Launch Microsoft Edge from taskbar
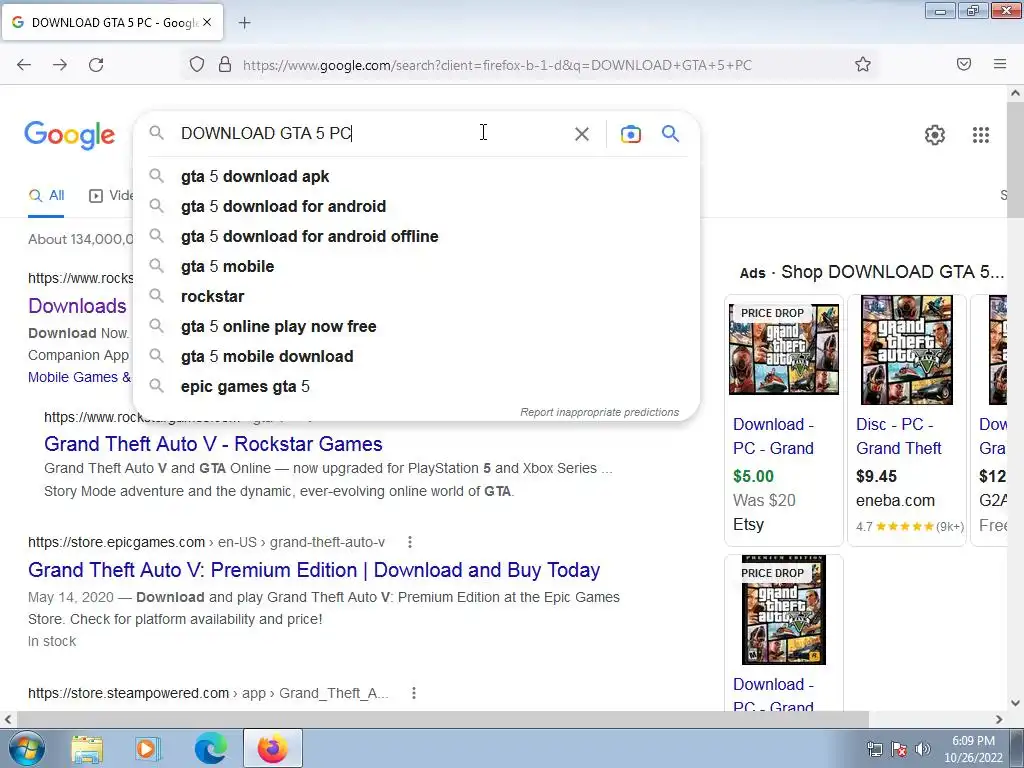The image size is (1024, 768). click(x=210, y=748)
